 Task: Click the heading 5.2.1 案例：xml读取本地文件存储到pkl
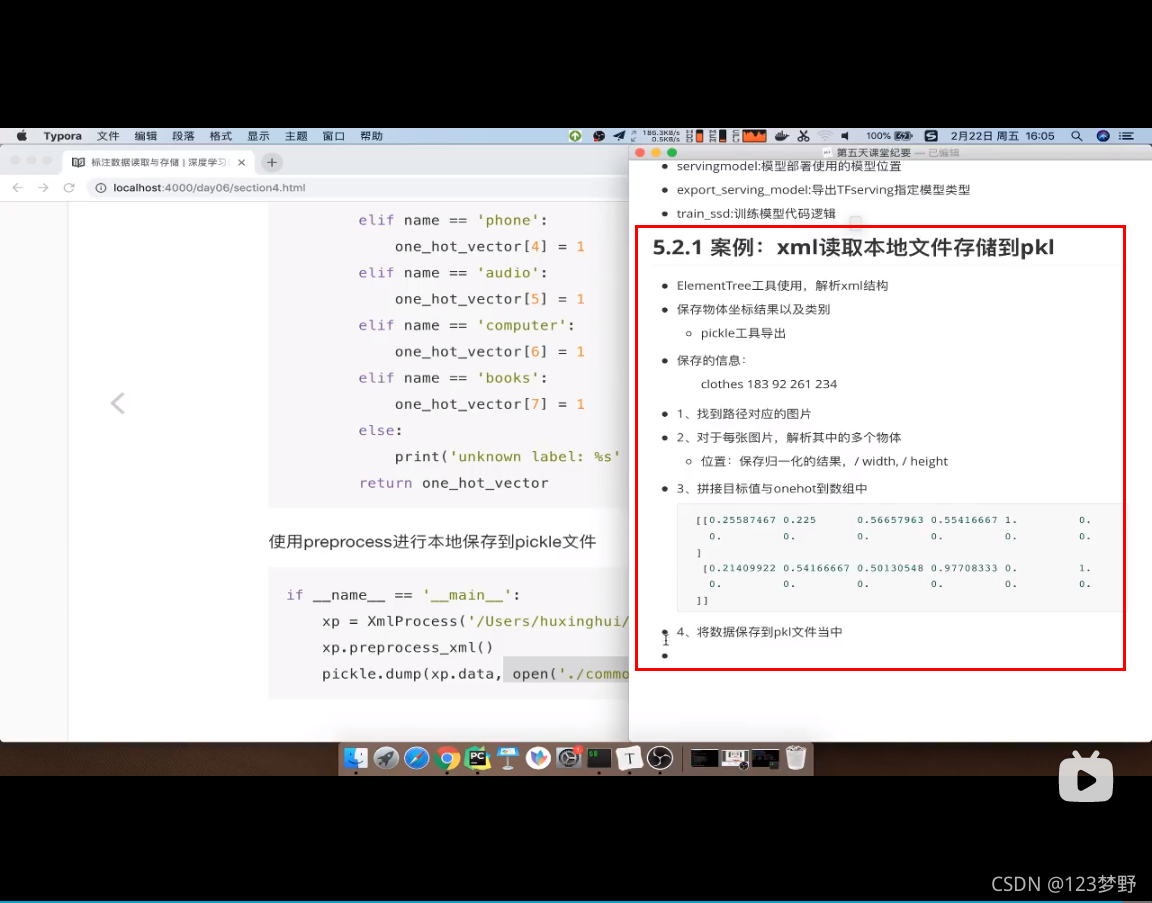pyautogui.click(x=853, y=248)
